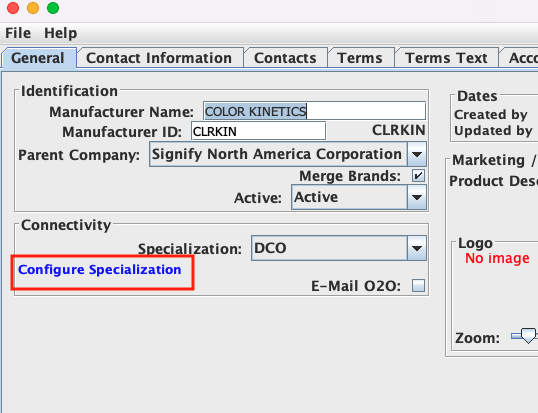Open the Terms tab
Image resolution: width=538 pixels, height=413 pixels.
360,58
